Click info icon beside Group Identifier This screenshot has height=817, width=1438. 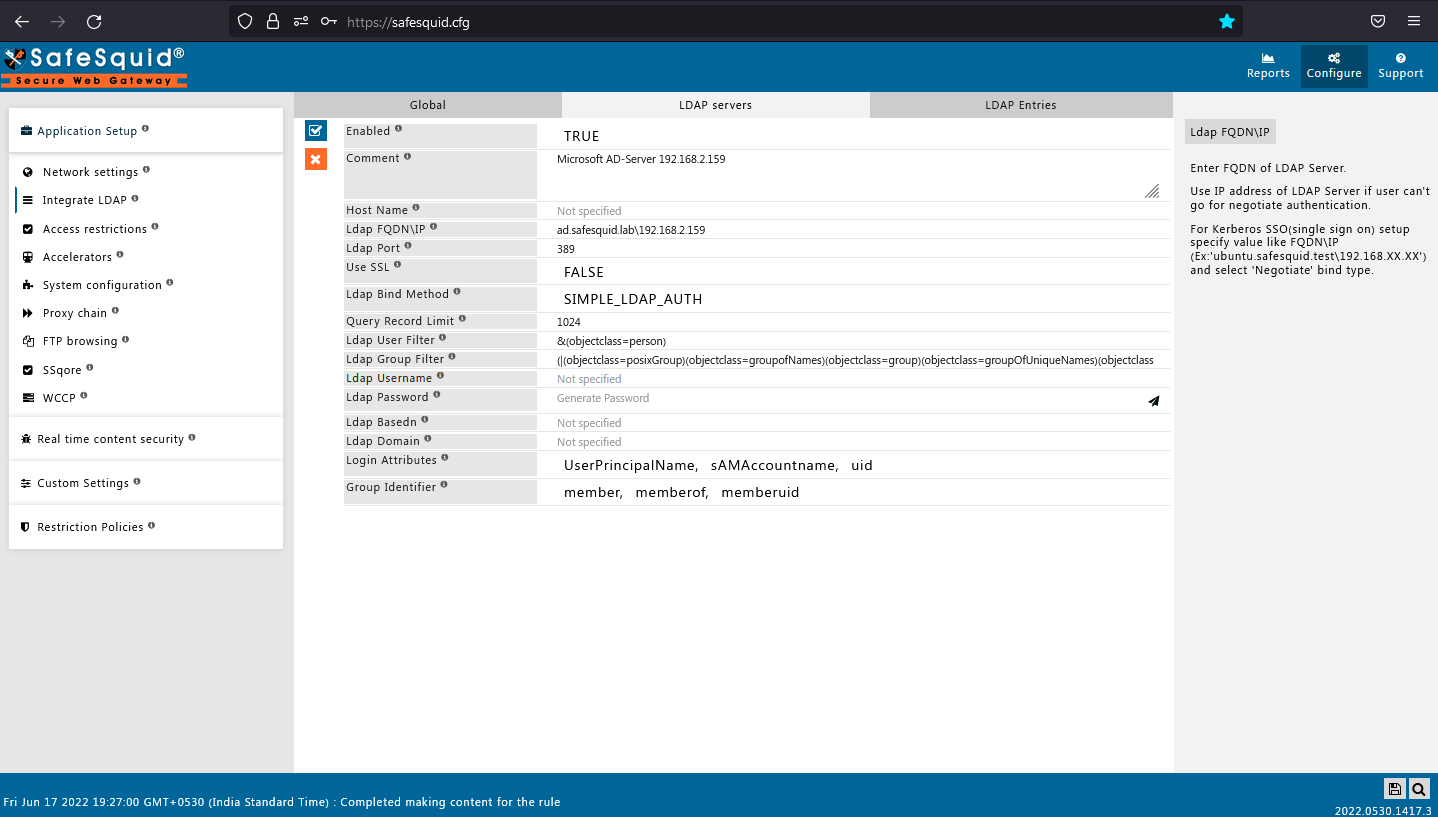[x=444, y=485]
